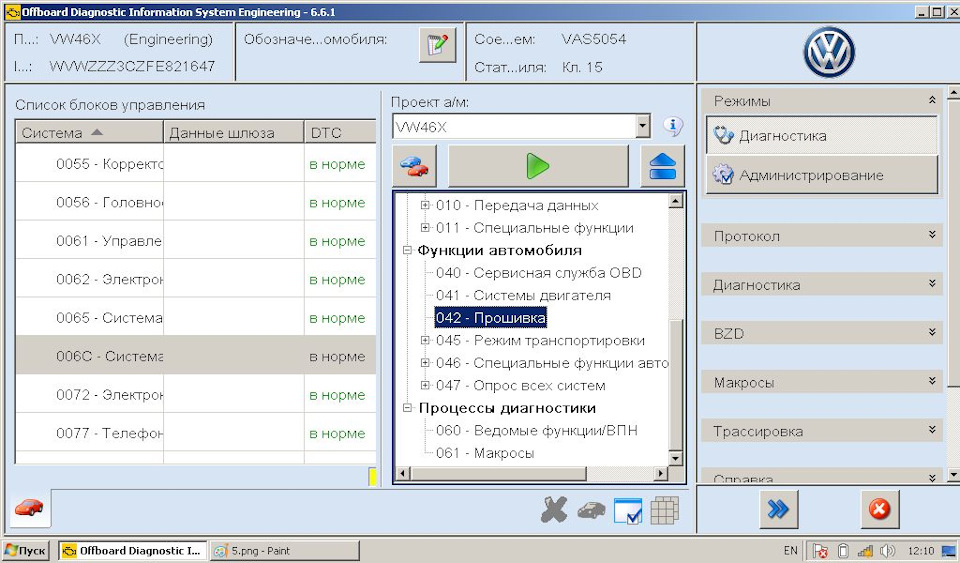The image size is (960, 563).
Task: Click function tree horizontal scrollbar left arrow
Action: (x=402, y=474)
